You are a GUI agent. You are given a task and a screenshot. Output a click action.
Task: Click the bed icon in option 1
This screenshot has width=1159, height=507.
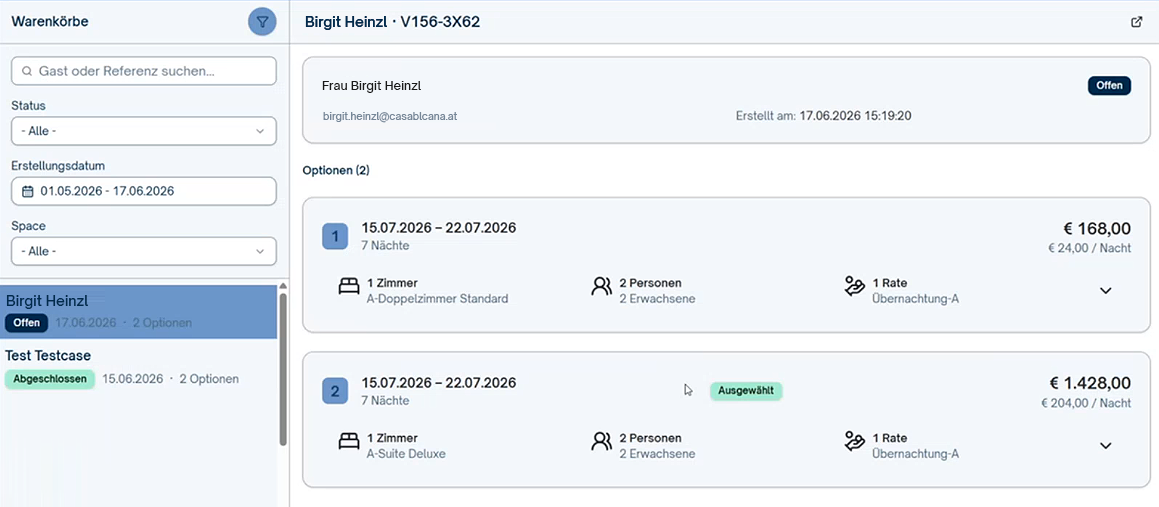pyautogui.click(x=348, y=287)
